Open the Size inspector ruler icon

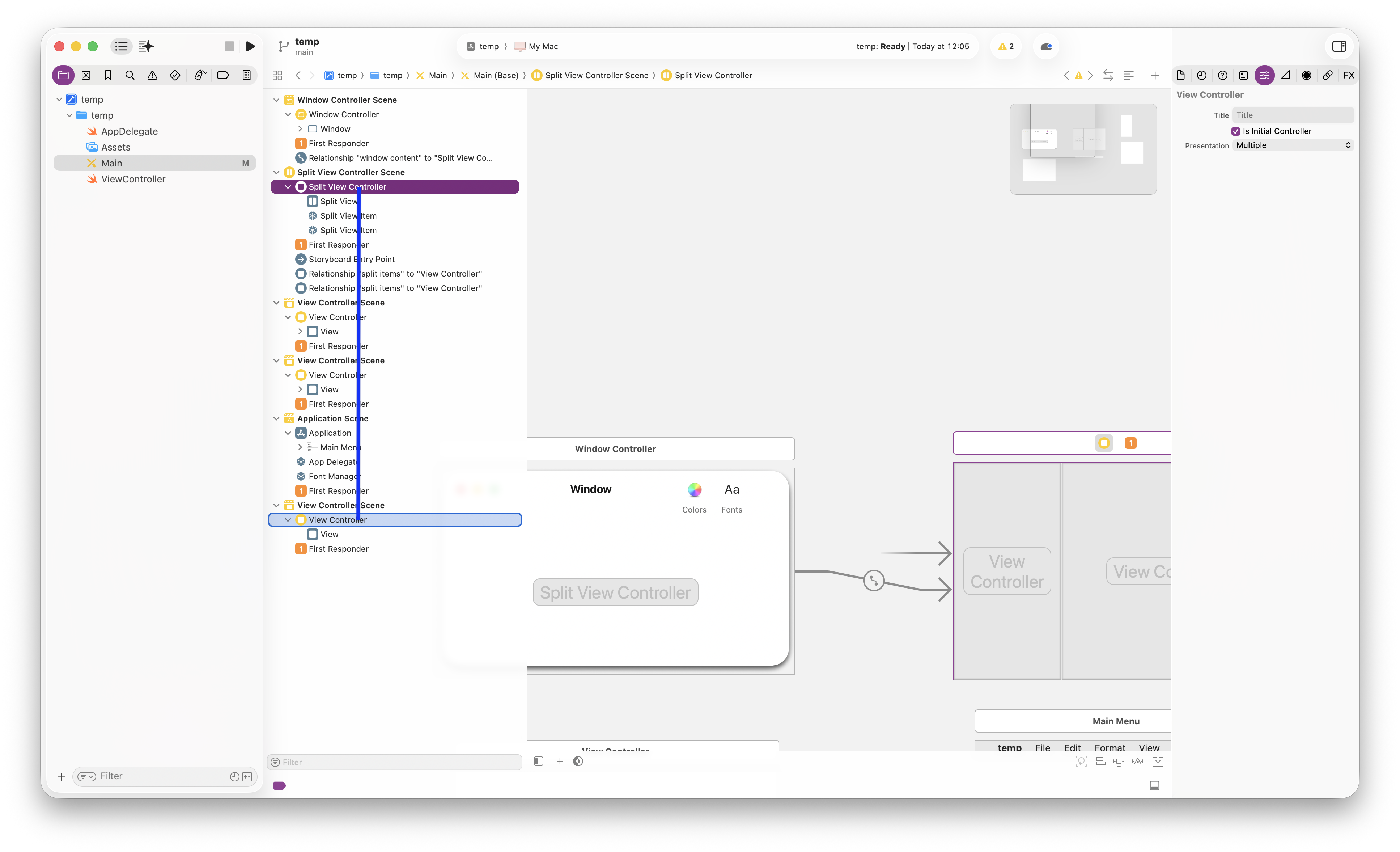(1285, 75)
